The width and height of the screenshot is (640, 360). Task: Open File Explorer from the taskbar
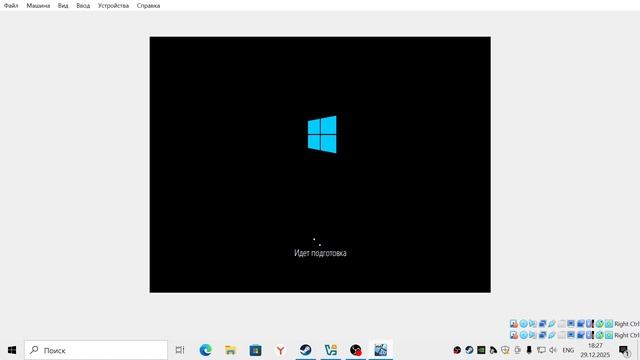click(x=231, y=350)
